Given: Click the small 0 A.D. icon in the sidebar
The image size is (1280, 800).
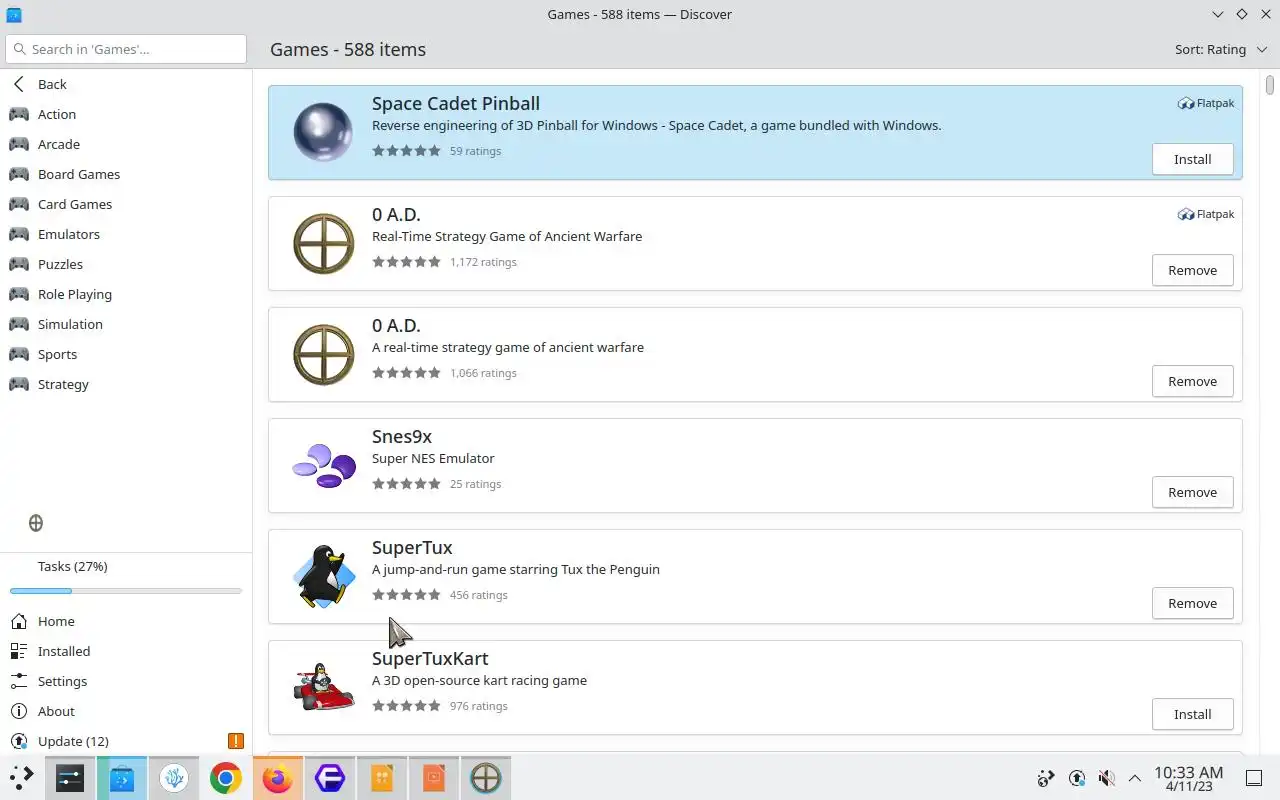Looking at the screenshot, I should coord(36,523).
